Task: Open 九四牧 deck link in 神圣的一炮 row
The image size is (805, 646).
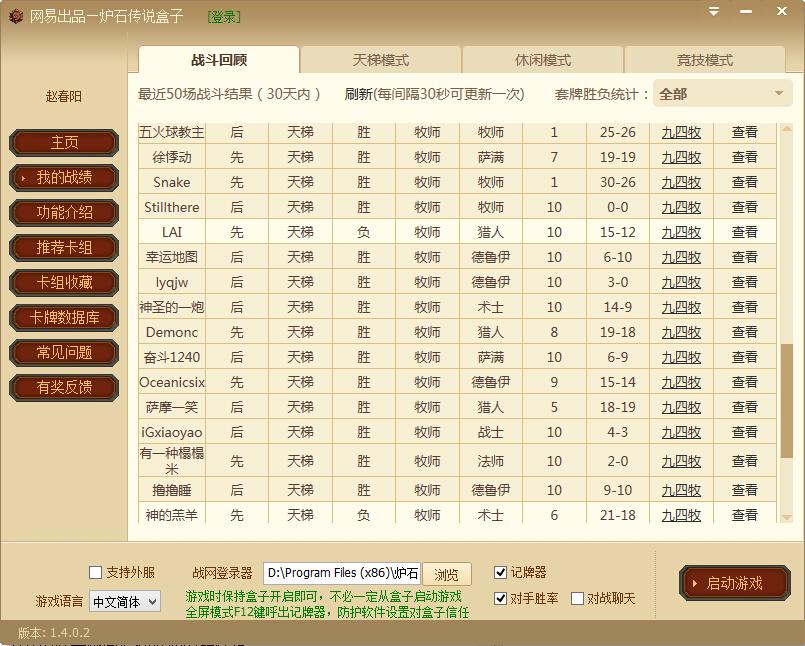Action: [x=681, y=307]
